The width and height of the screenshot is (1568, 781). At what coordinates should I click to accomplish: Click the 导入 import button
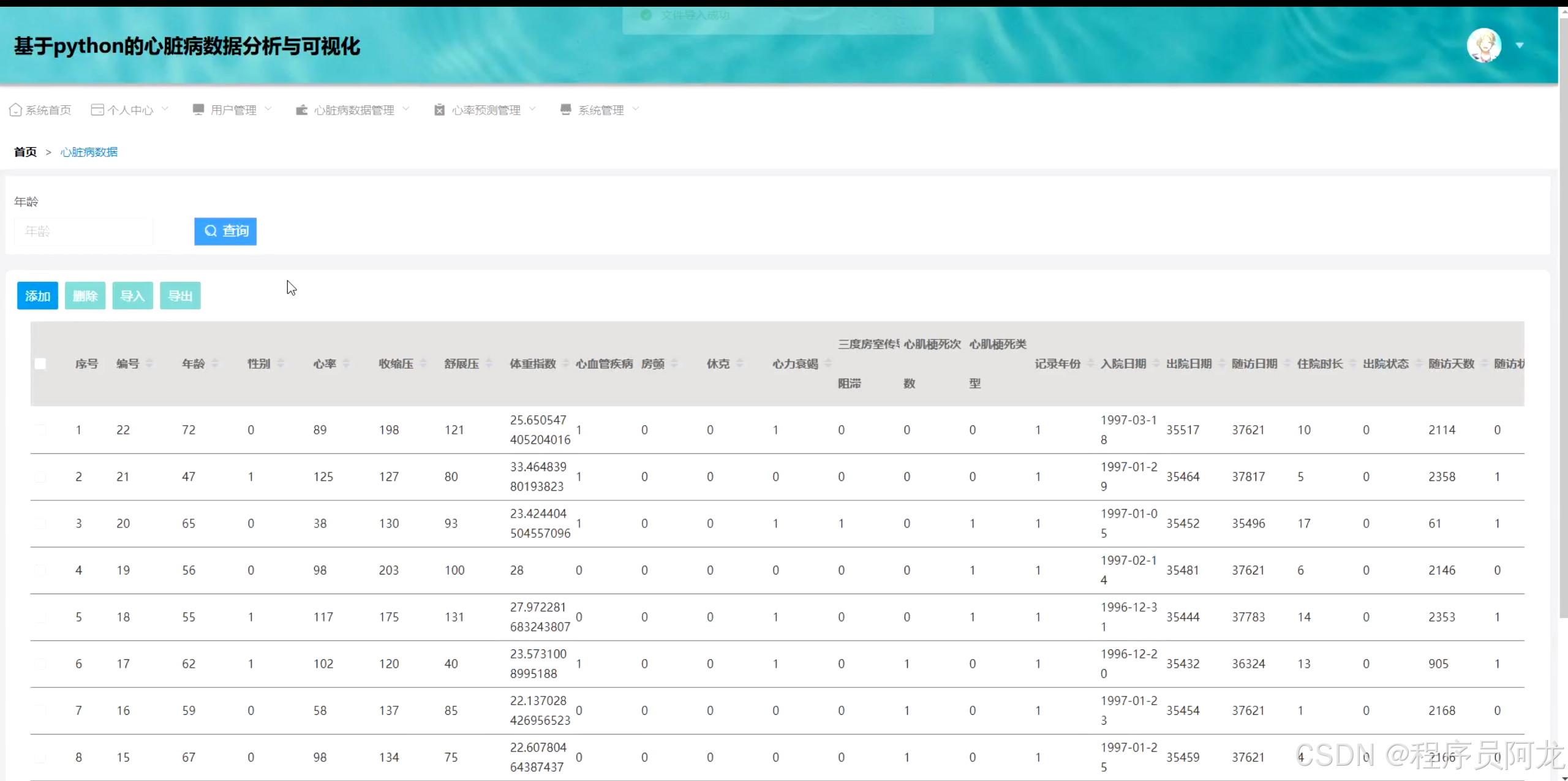click(x=132, y=296)
